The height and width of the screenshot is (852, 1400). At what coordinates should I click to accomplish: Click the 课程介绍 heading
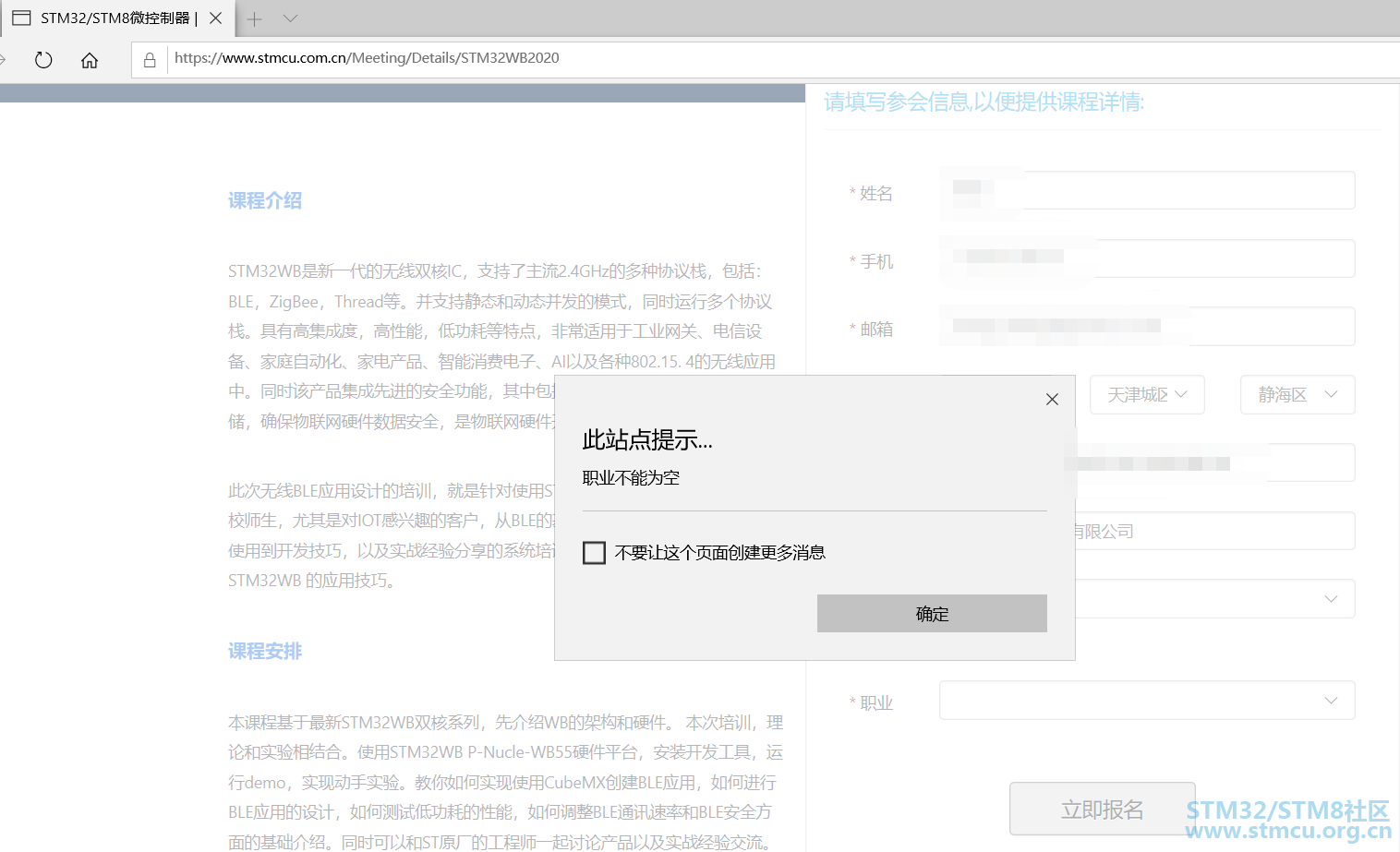[x=265, y=201]
